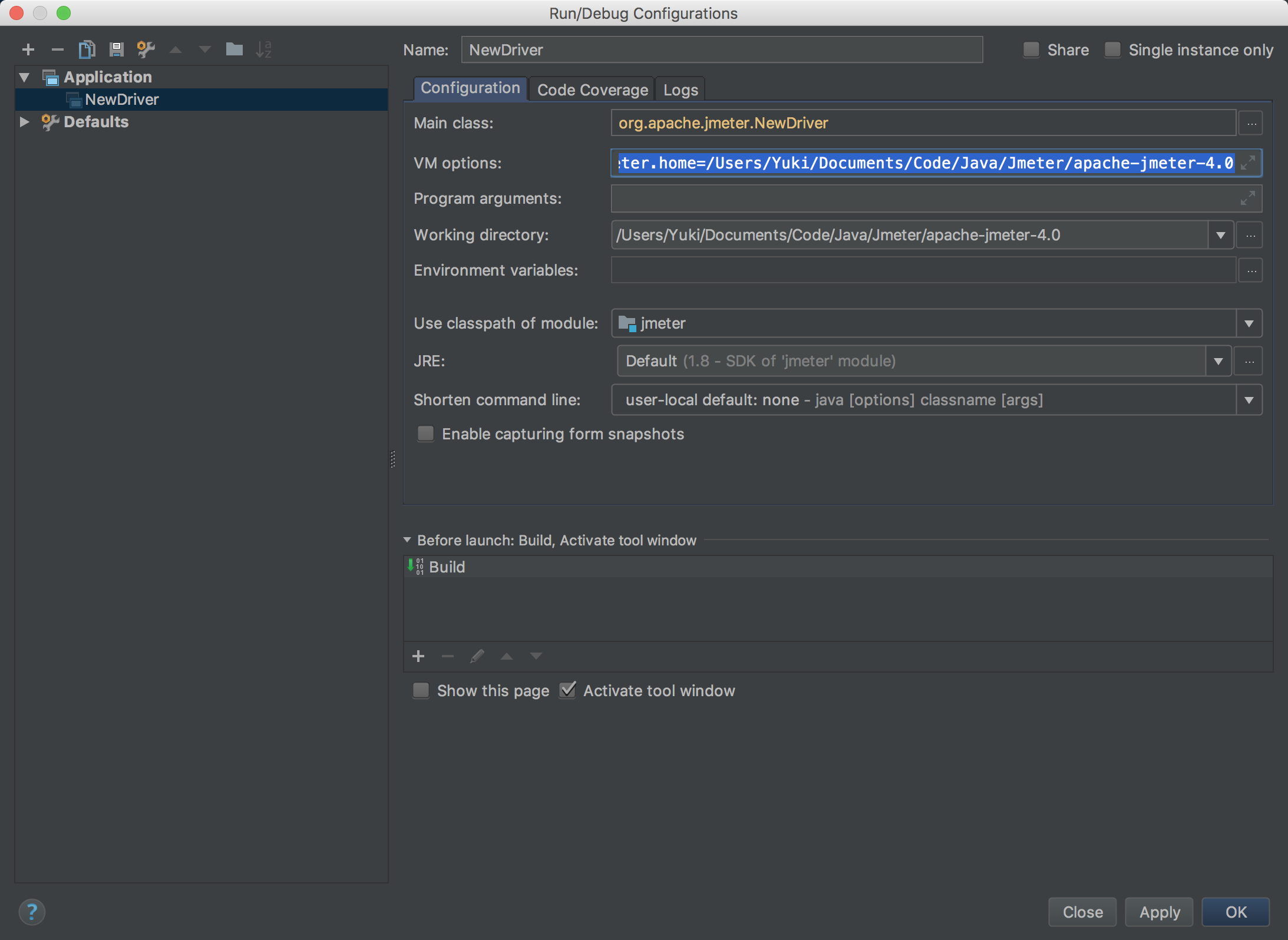Screen dimensions: 1288x940
Task: Open Shorten command line dropdown
Action: coord(1249,401)
